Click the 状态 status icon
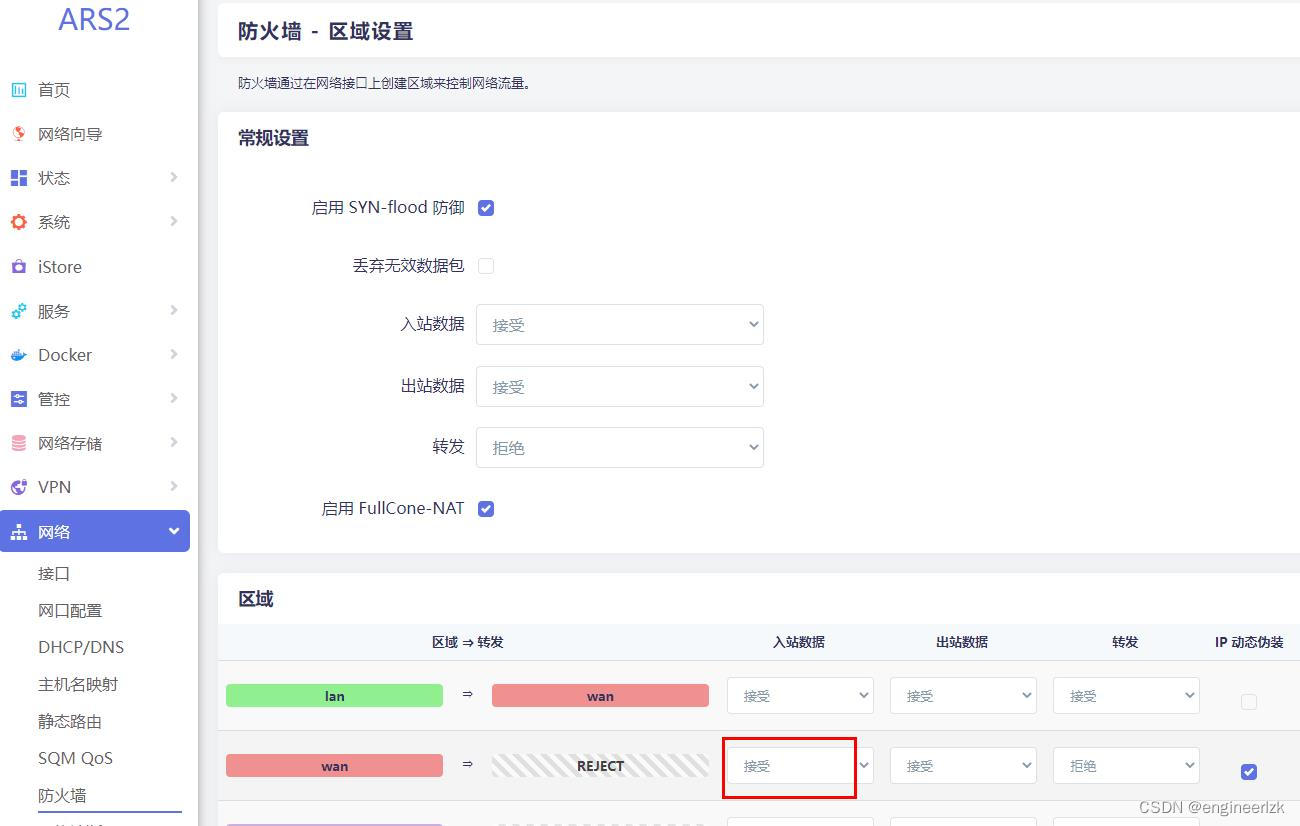 click(x=19, y=178)
